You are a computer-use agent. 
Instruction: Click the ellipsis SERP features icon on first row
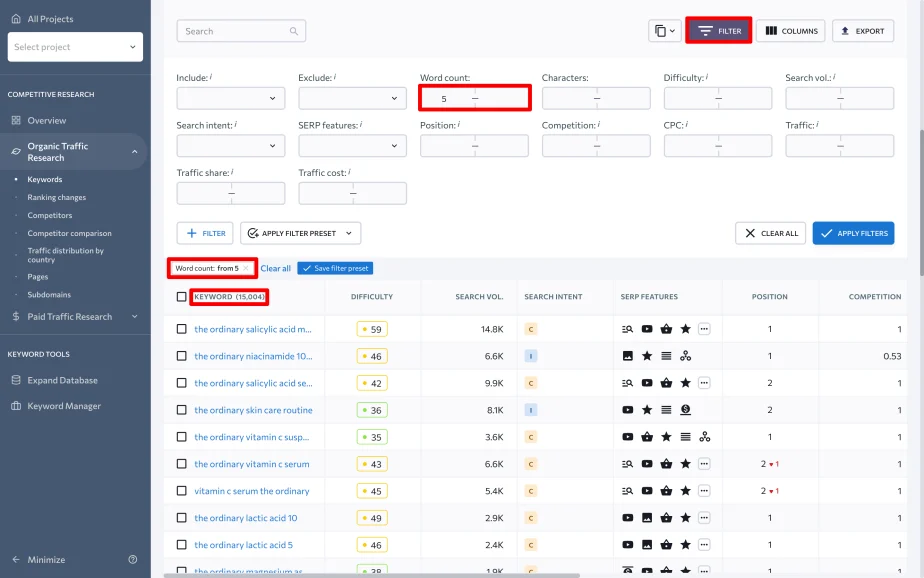704,328
